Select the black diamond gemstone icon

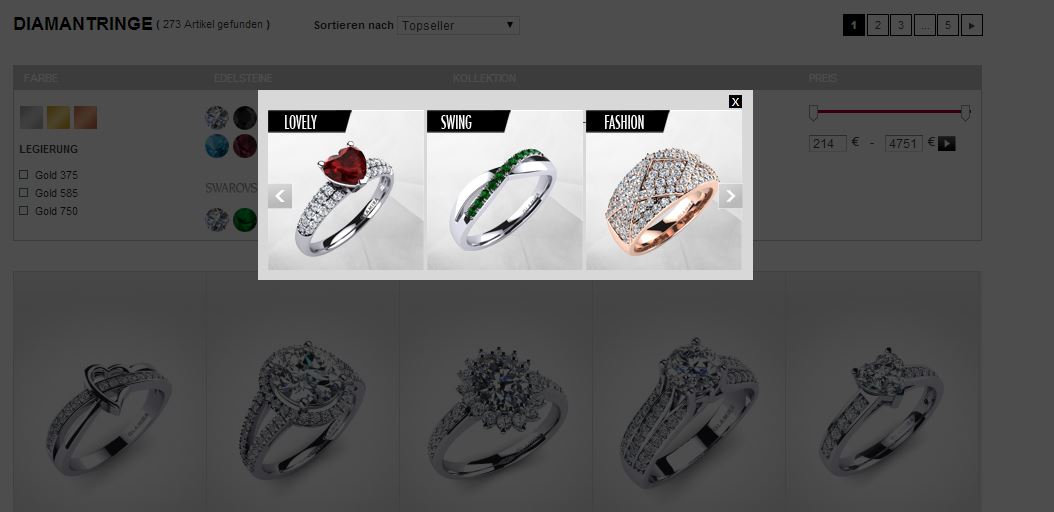pos(245,118)
